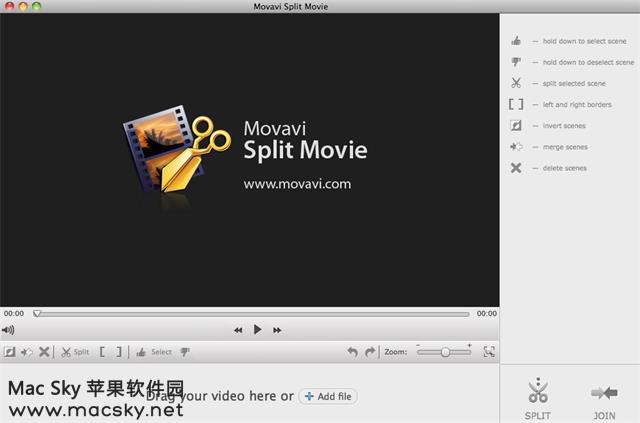Step backward with rewind button

tap(238, 330)
